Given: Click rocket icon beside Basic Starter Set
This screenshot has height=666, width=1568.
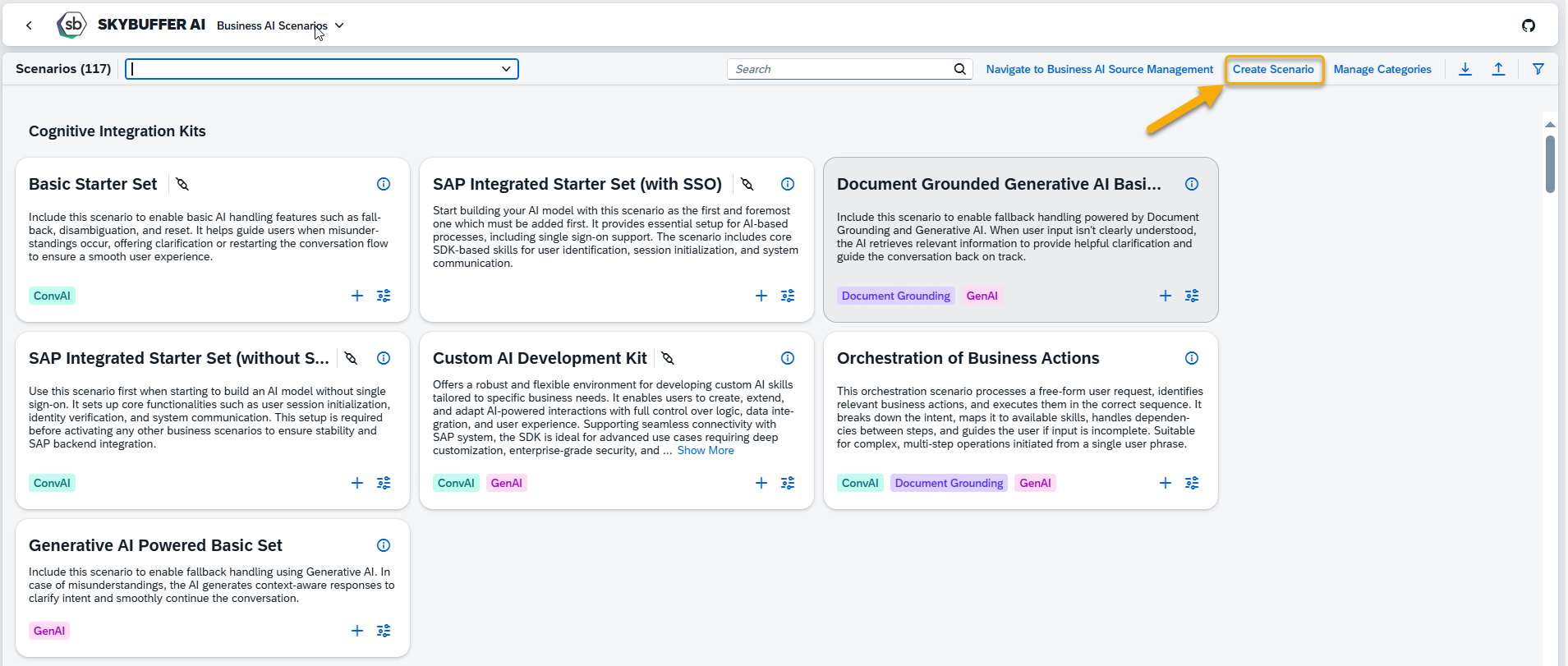Looking at the screenshot, I should [182, 184].
